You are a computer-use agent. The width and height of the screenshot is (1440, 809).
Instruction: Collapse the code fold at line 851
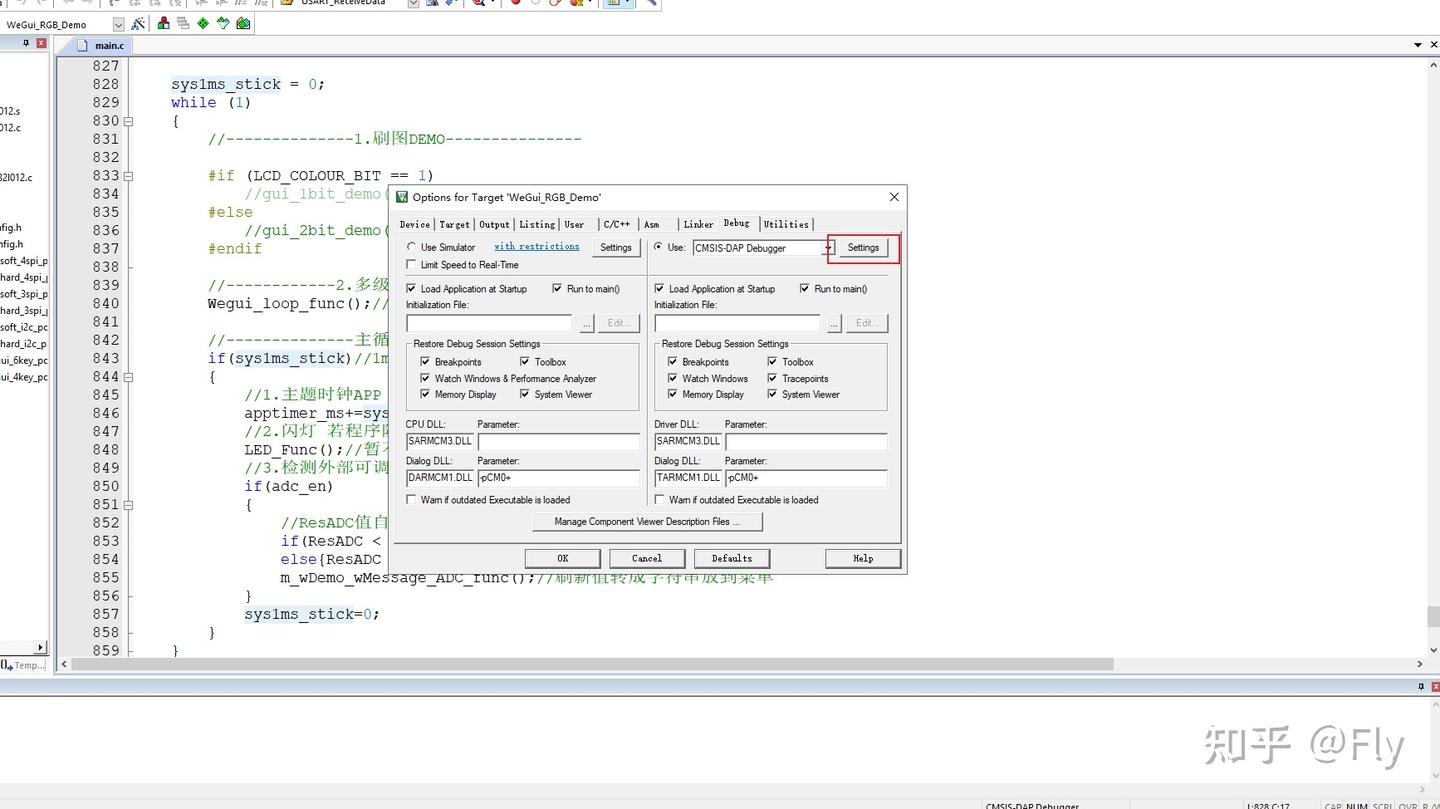128,505
